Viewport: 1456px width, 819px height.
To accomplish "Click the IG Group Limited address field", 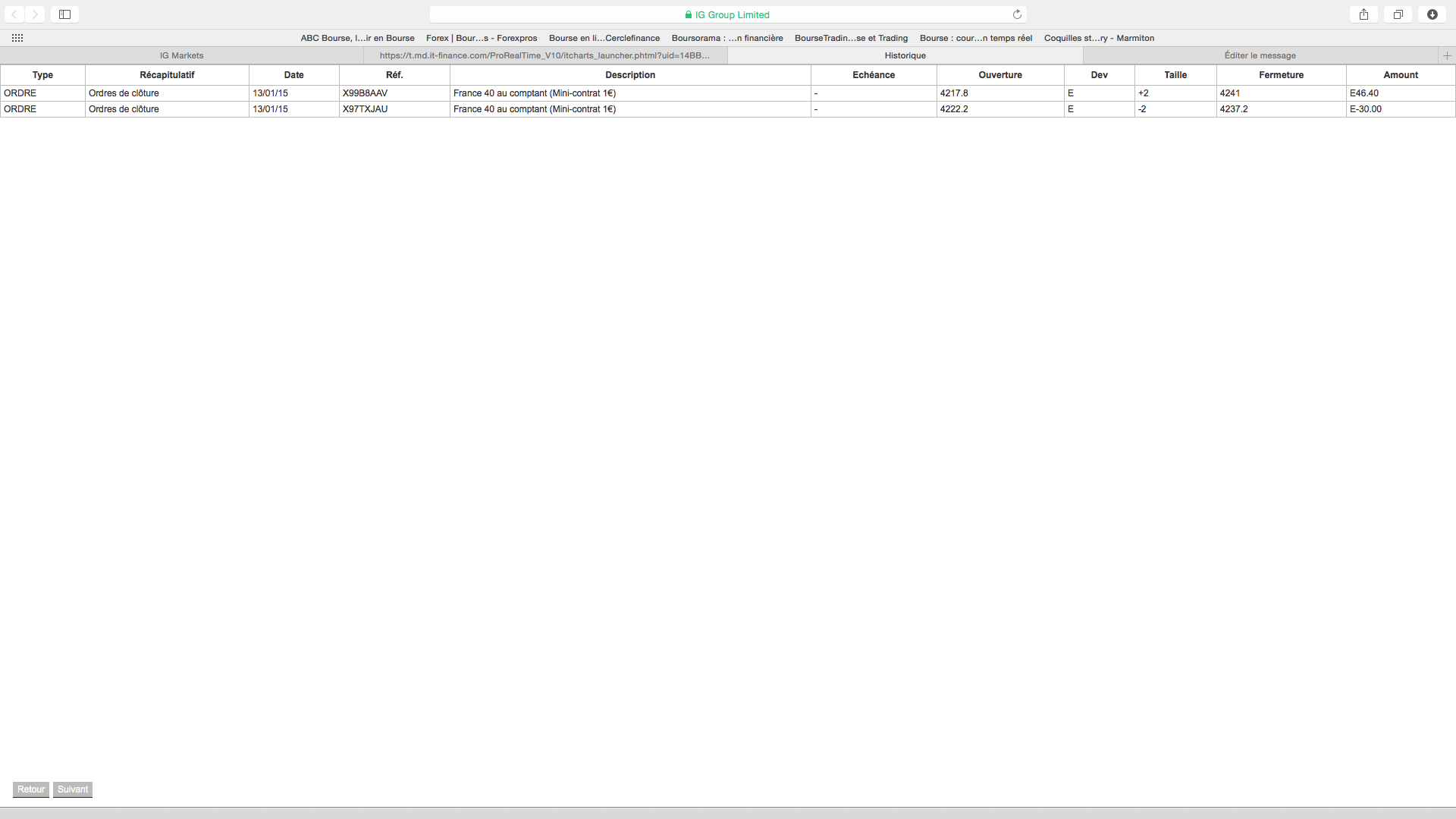I will tap(726, 14).
